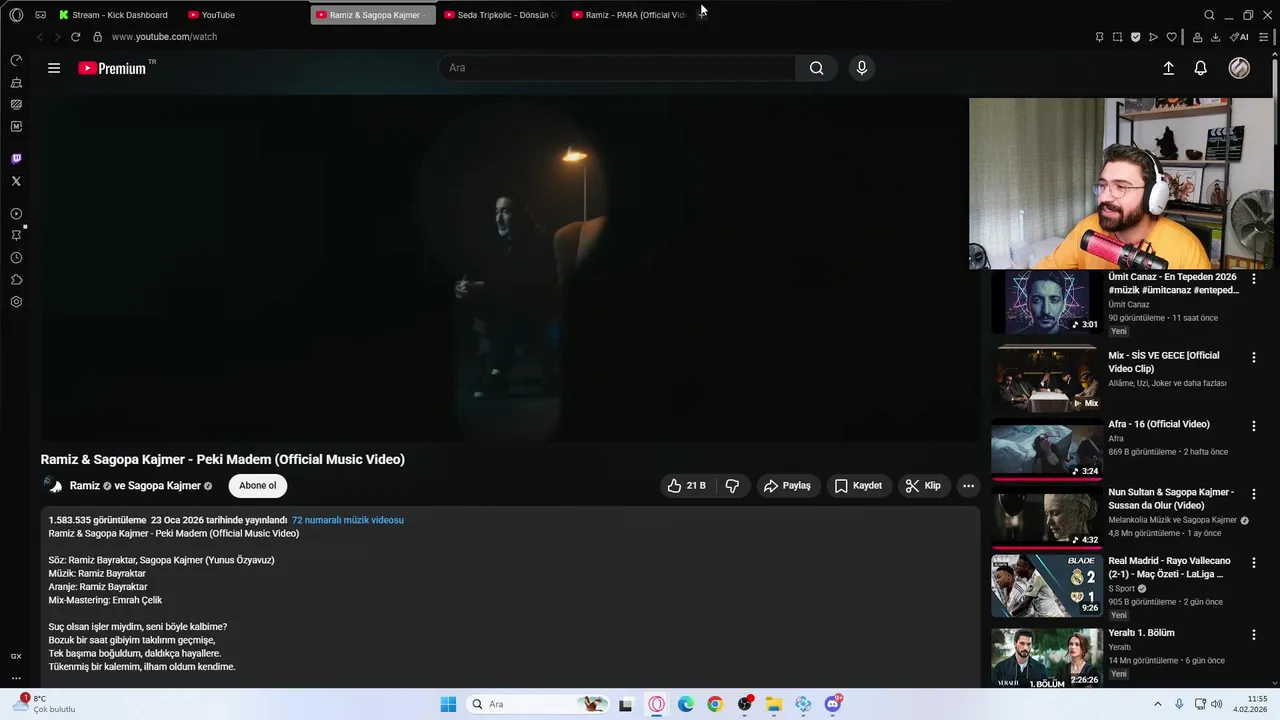This screenshot has height=720, width=1280.
Task: Switch to Ramiz - PARA tab
Action: point(629,15)
